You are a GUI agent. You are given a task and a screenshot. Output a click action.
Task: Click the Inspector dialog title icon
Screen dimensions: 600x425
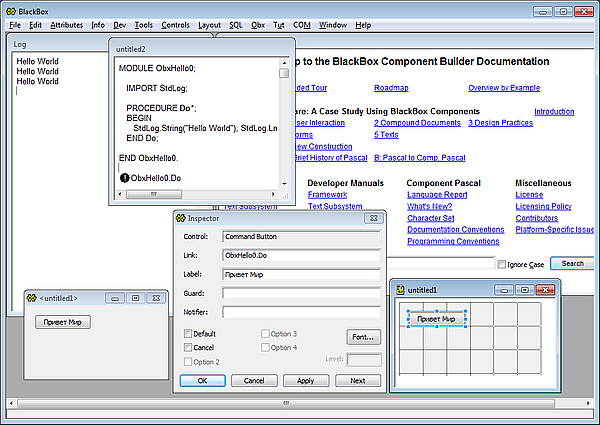coord(181,217)
